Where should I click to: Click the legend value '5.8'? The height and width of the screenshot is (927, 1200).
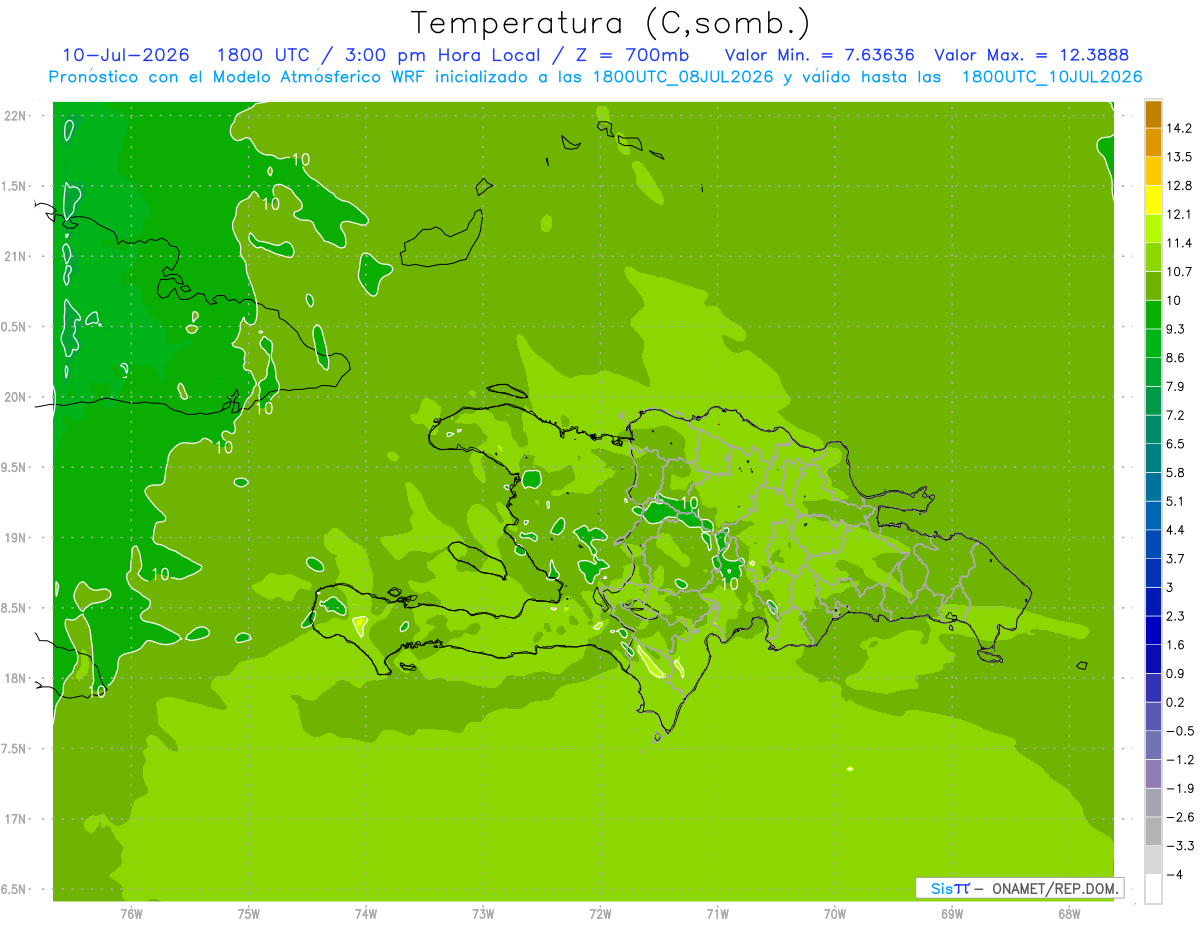(x=1176, y=473)
